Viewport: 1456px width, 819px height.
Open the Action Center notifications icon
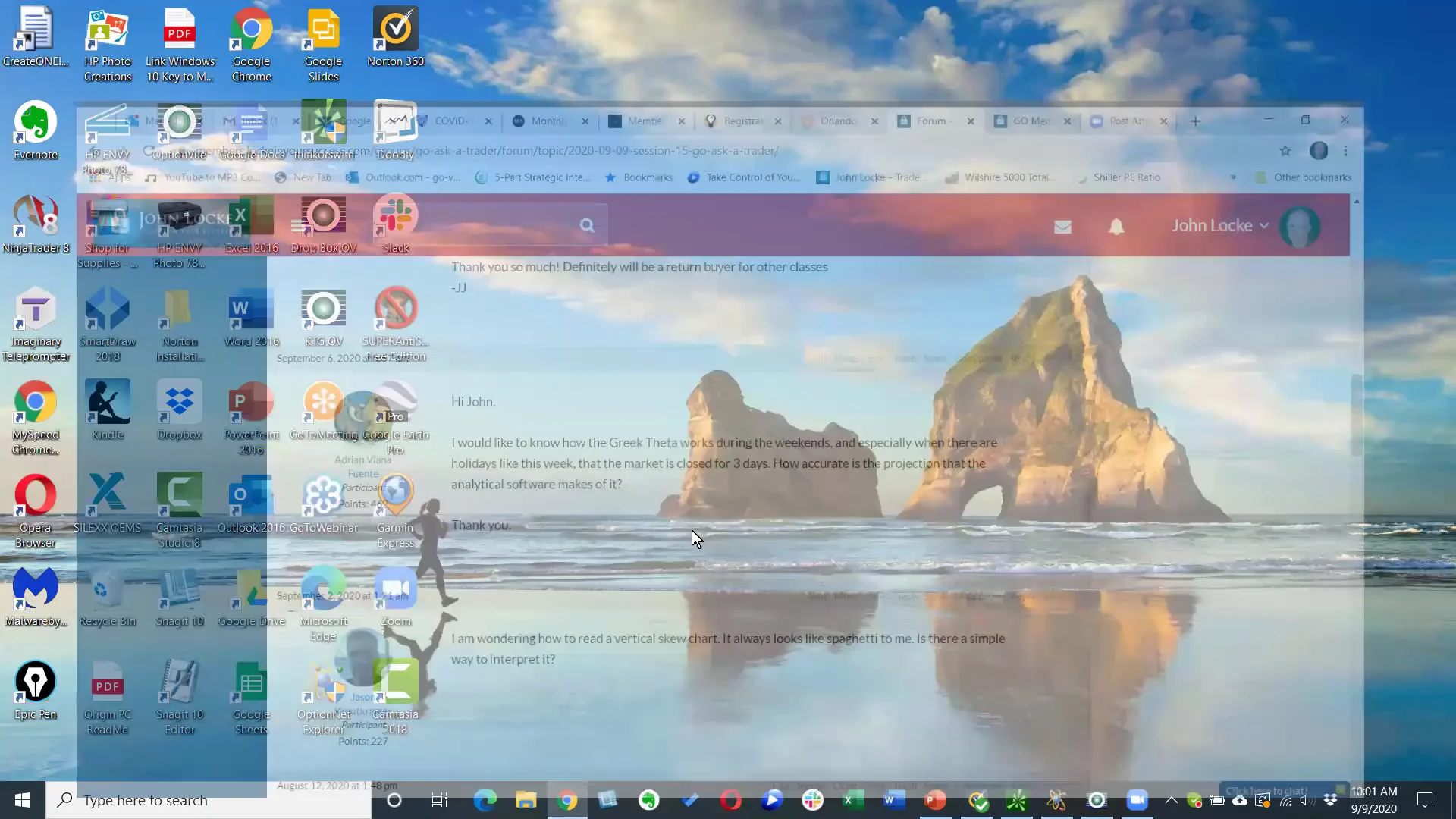[1425, 800]
